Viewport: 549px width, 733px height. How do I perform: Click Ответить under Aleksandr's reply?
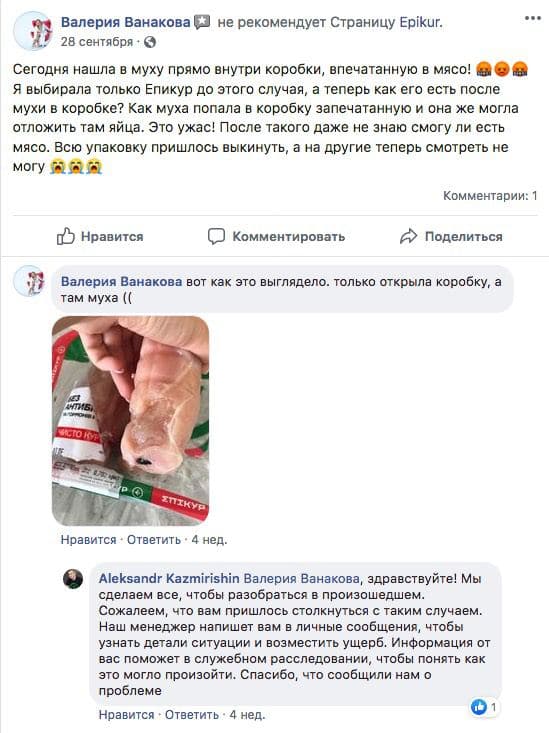(x=192, y=715)
